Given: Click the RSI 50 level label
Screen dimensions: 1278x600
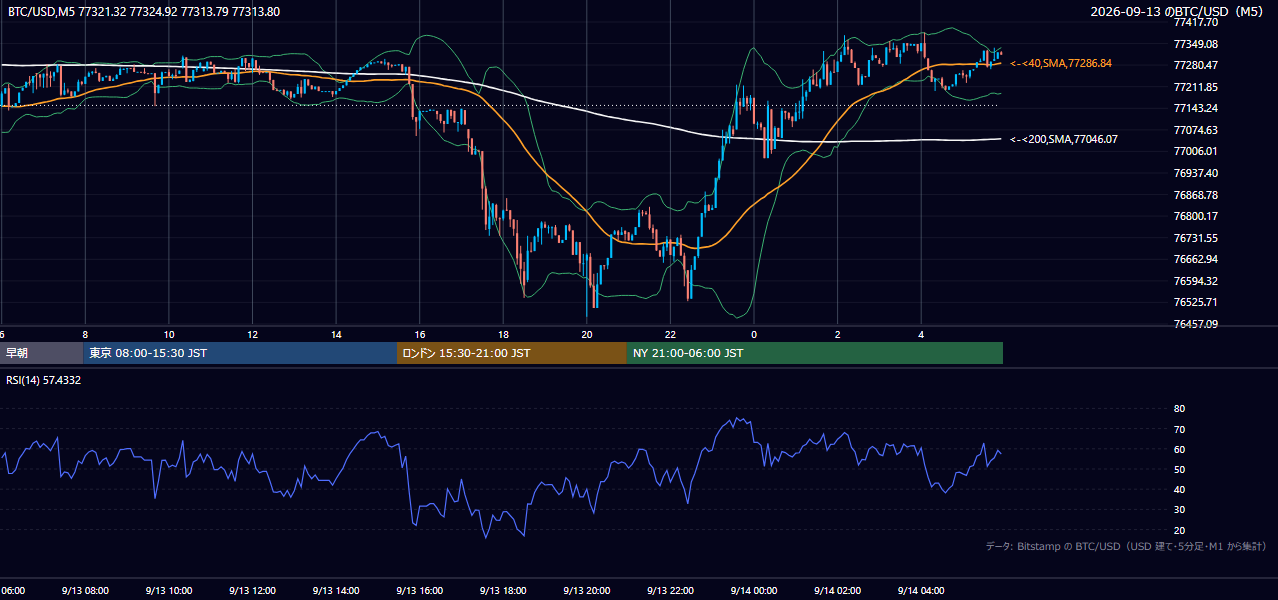Looking at the screenshot, I should pyautogui.click(x=1179, y=469).
